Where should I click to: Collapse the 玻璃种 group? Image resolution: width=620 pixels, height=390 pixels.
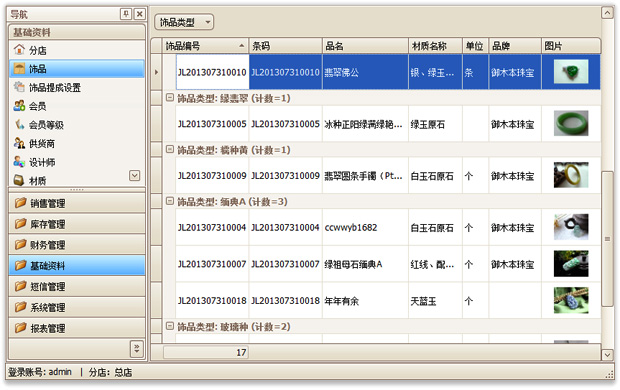(x=170, y=326)
